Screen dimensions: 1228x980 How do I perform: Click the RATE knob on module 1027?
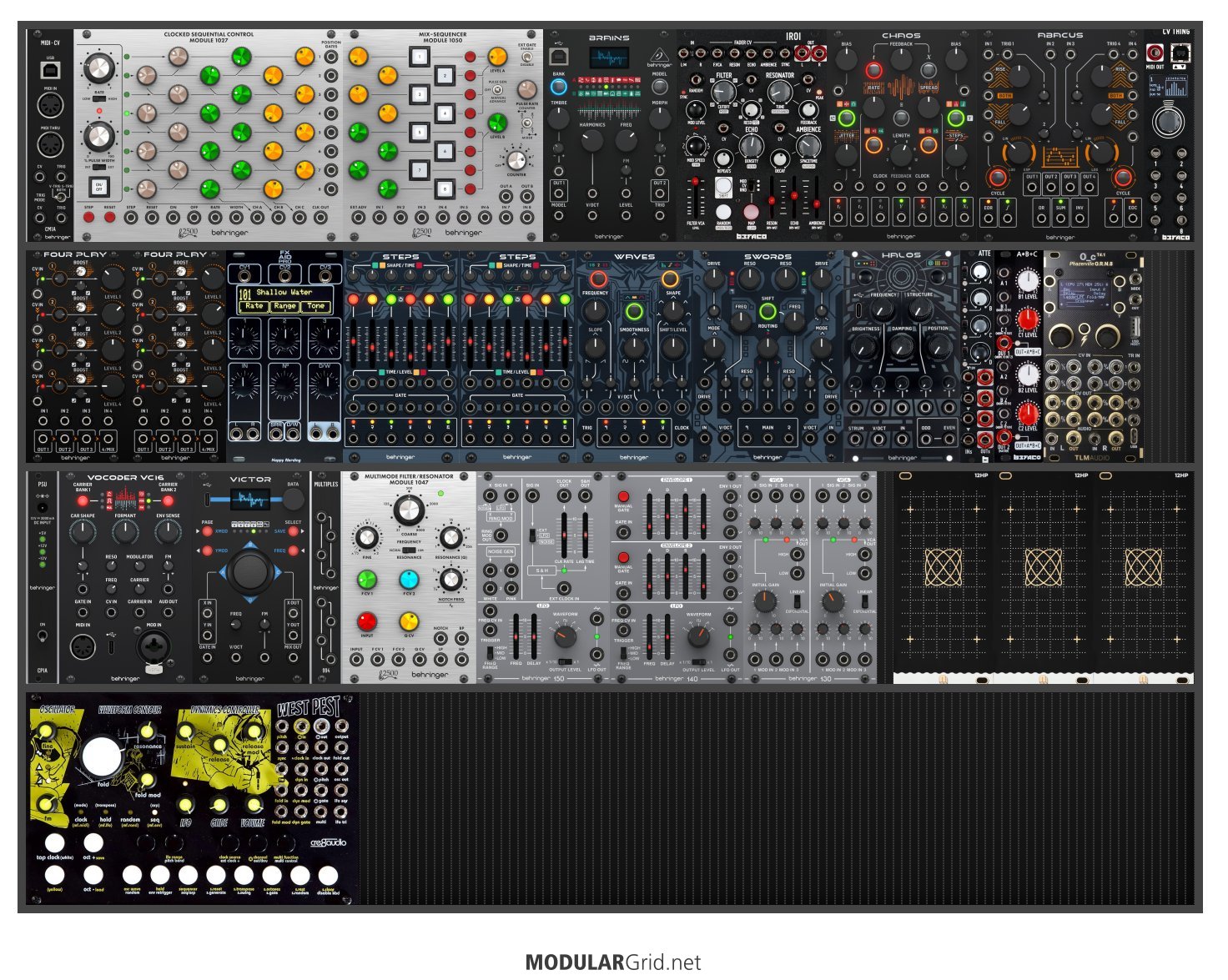(98, 69)
